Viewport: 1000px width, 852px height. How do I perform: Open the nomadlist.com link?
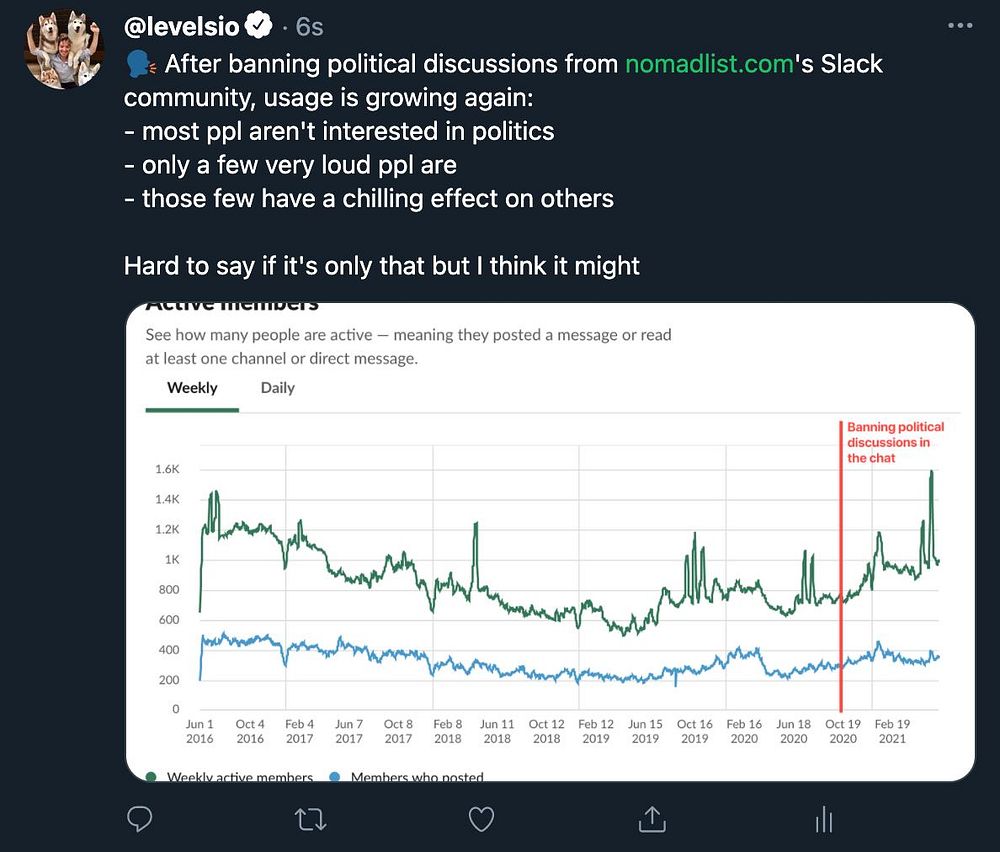710,65
